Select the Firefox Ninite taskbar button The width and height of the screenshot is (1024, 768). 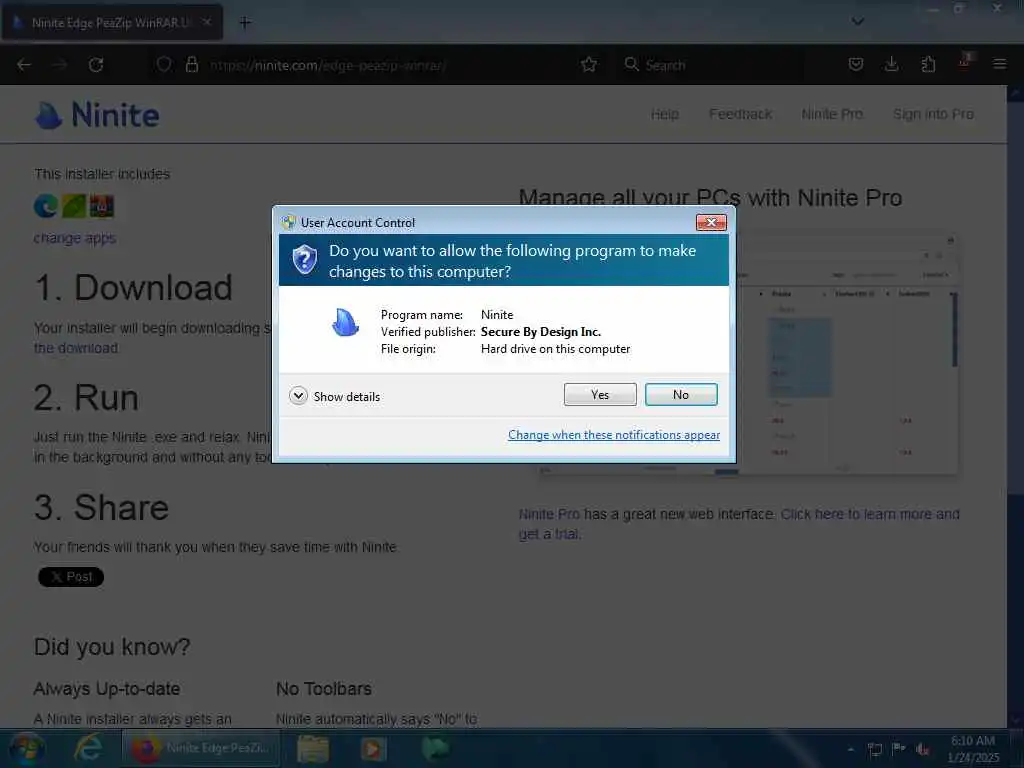coord(201,748)
